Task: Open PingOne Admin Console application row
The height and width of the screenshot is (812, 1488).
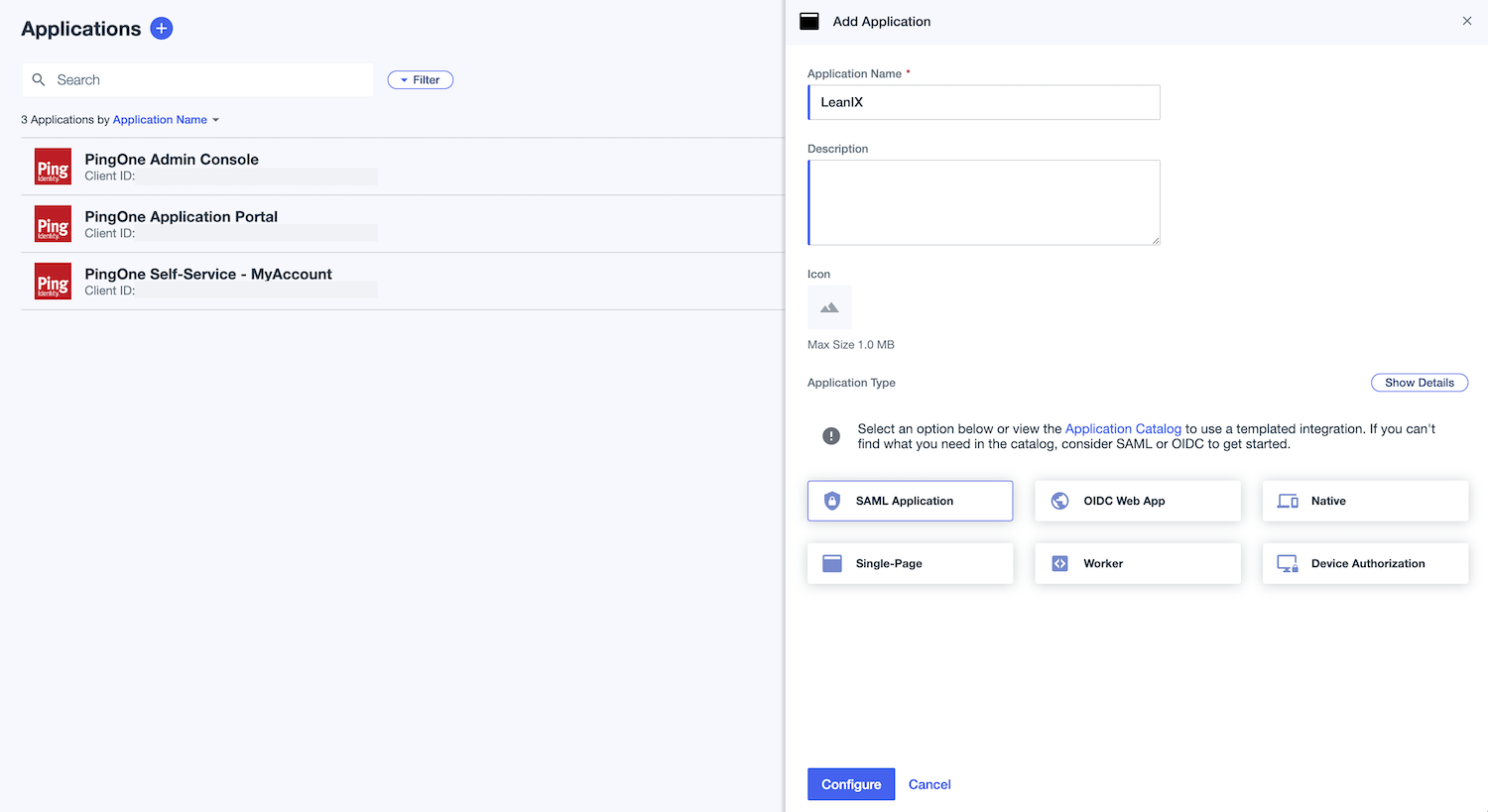Action: pyautogui.click(x=403, y=167)
